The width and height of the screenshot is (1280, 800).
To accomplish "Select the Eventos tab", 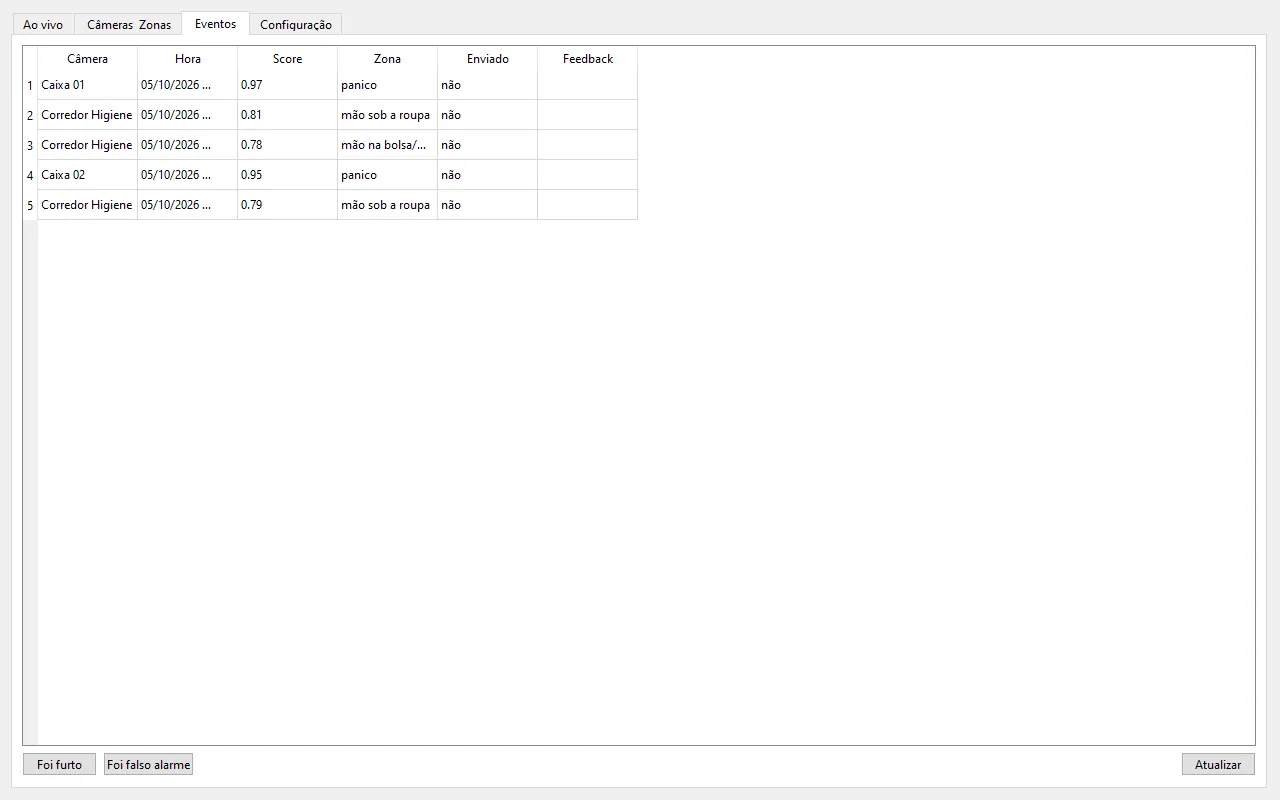I will tap(215, 23).
